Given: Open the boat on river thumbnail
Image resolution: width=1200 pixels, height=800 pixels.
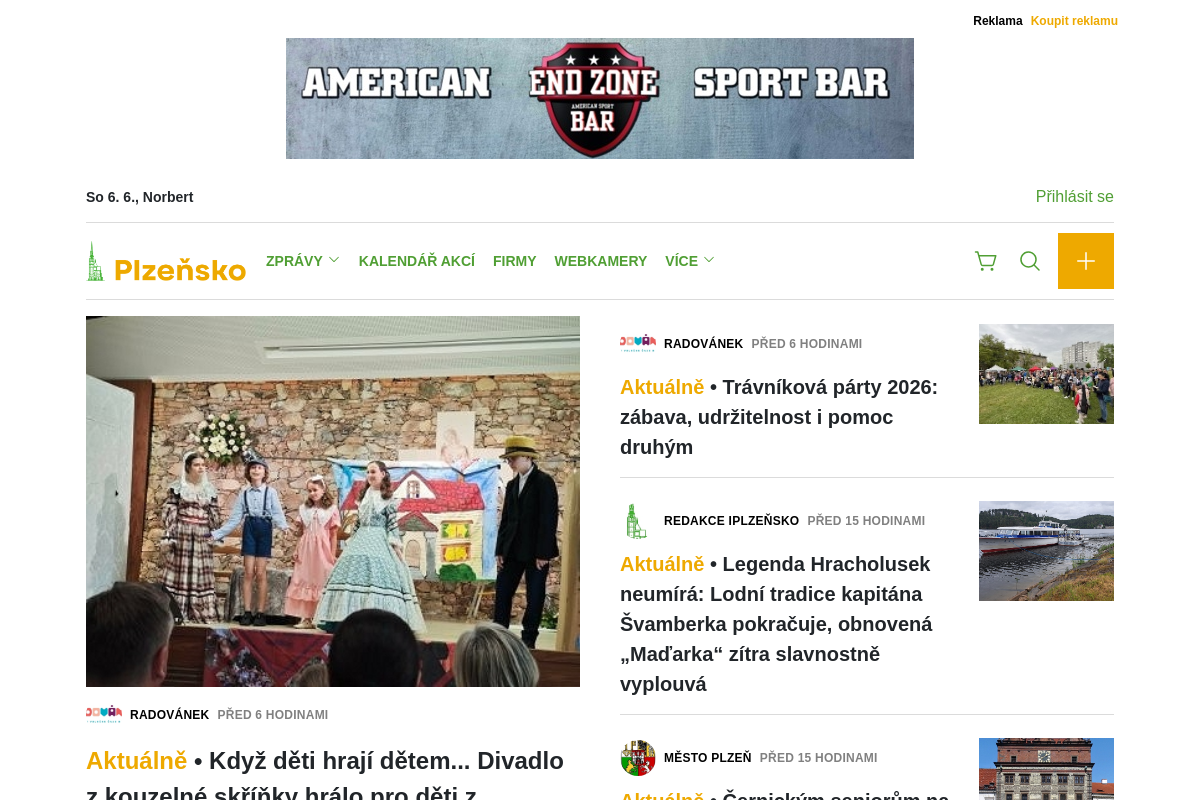Looking at the screenshot, I should [x=1046, y=551].
